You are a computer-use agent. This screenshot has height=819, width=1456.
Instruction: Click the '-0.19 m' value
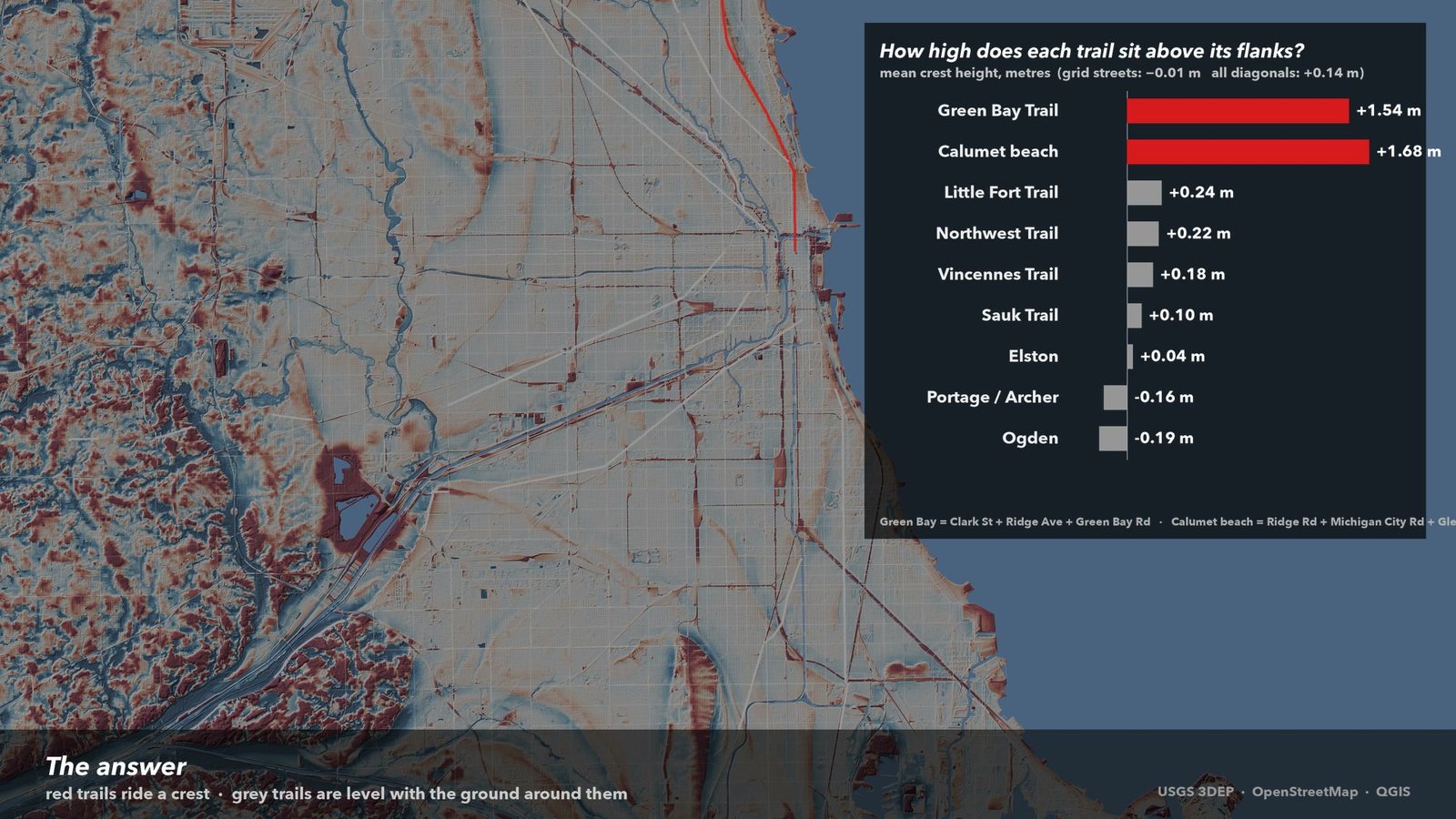pyautogui.click(x=1164, y=438)
